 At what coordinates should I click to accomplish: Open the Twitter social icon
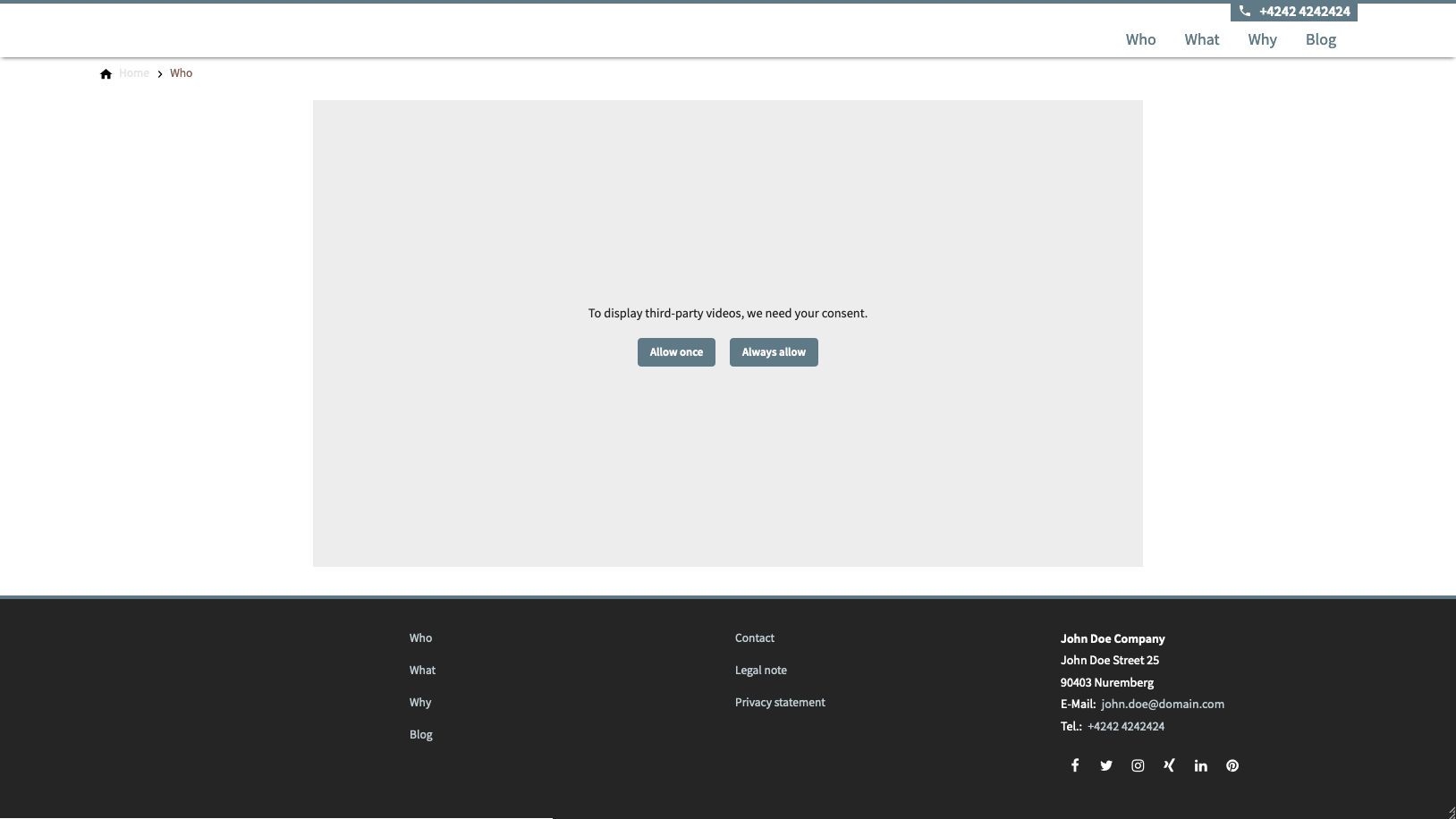pos(1106,765)
